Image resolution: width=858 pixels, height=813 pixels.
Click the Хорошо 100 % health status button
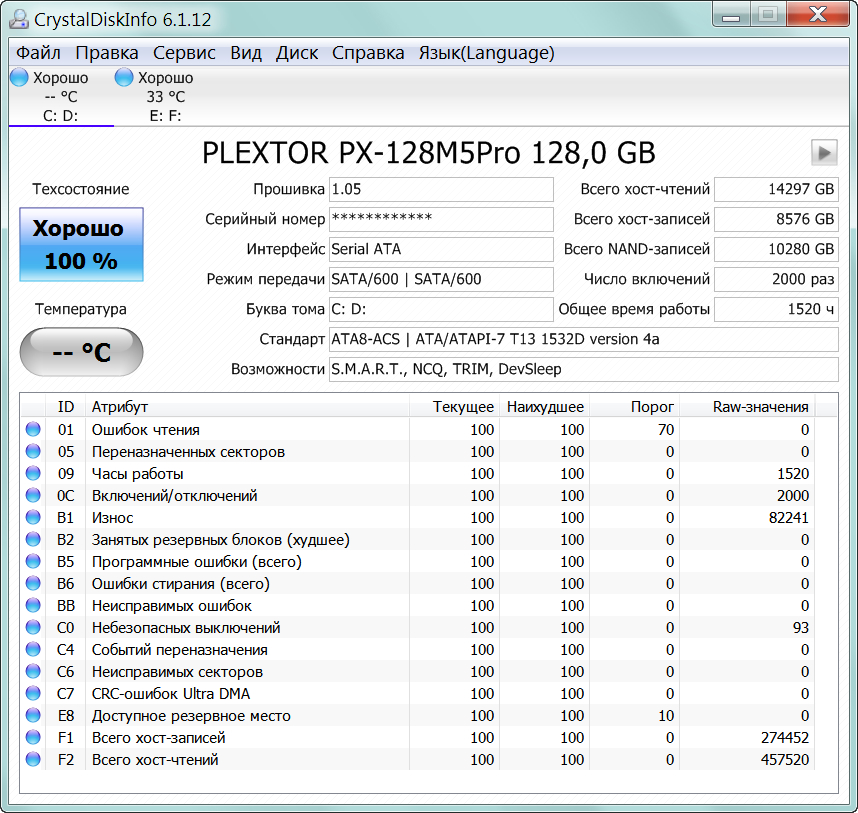82,244
